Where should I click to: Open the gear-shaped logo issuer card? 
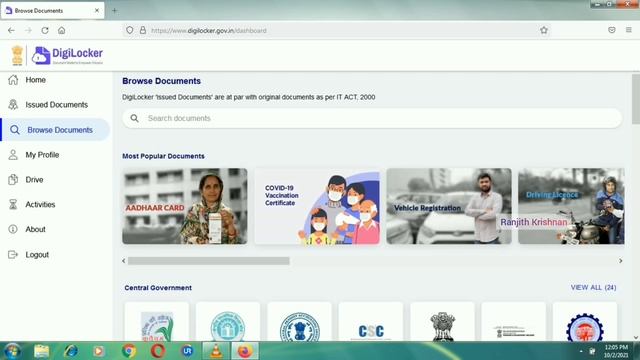click(585, 322)
